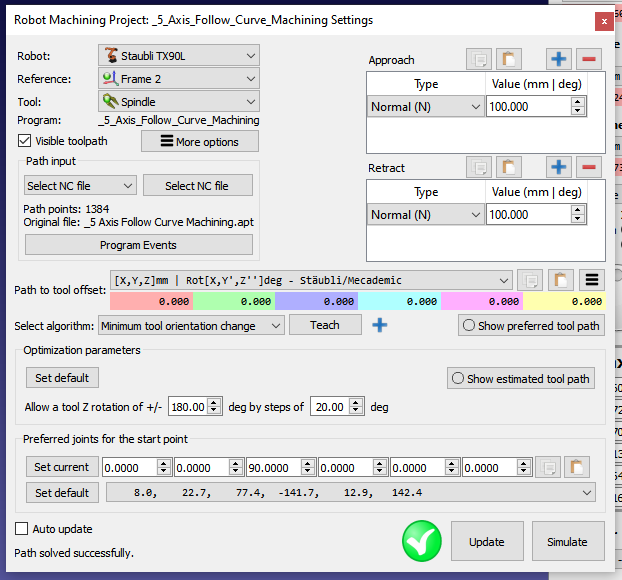This screenshot has height=580, width=622.
Task: Click More options button
Action: pos(200,141)
